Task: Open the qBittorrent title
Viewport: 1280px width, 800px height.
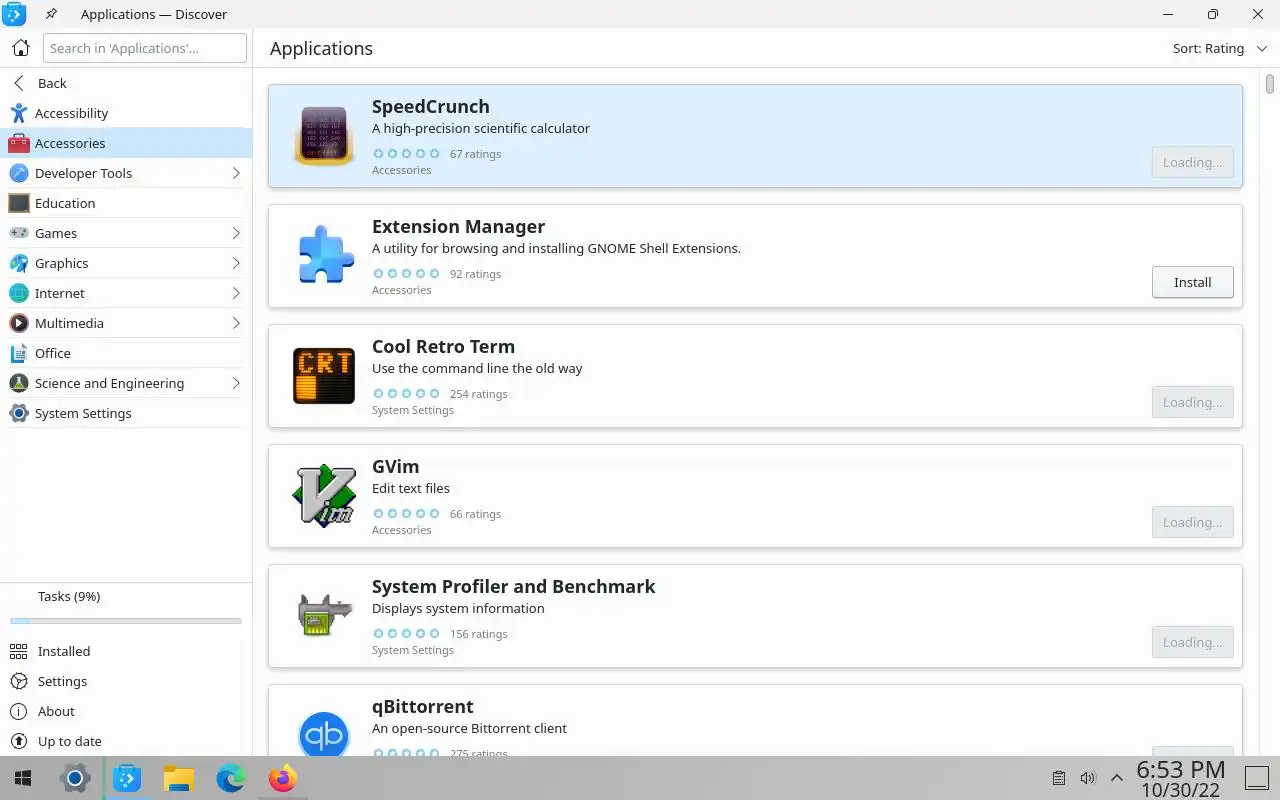Action: [x=422, y=706]
